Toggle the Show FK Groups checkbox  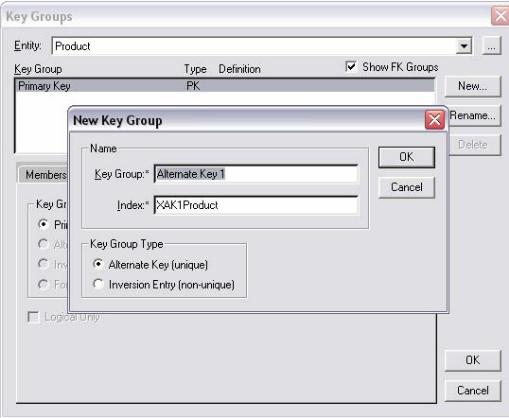coord(351,67)
